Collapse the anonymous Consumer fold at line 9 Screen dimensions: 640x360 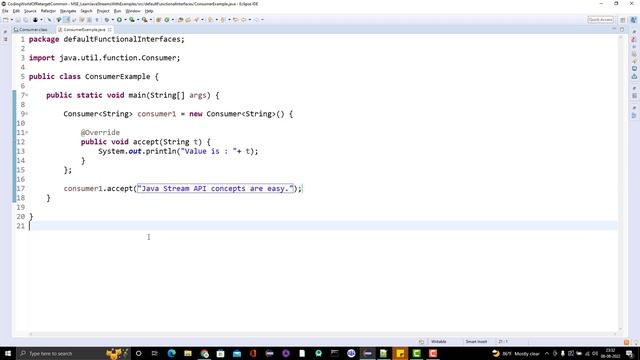(27, 114)
